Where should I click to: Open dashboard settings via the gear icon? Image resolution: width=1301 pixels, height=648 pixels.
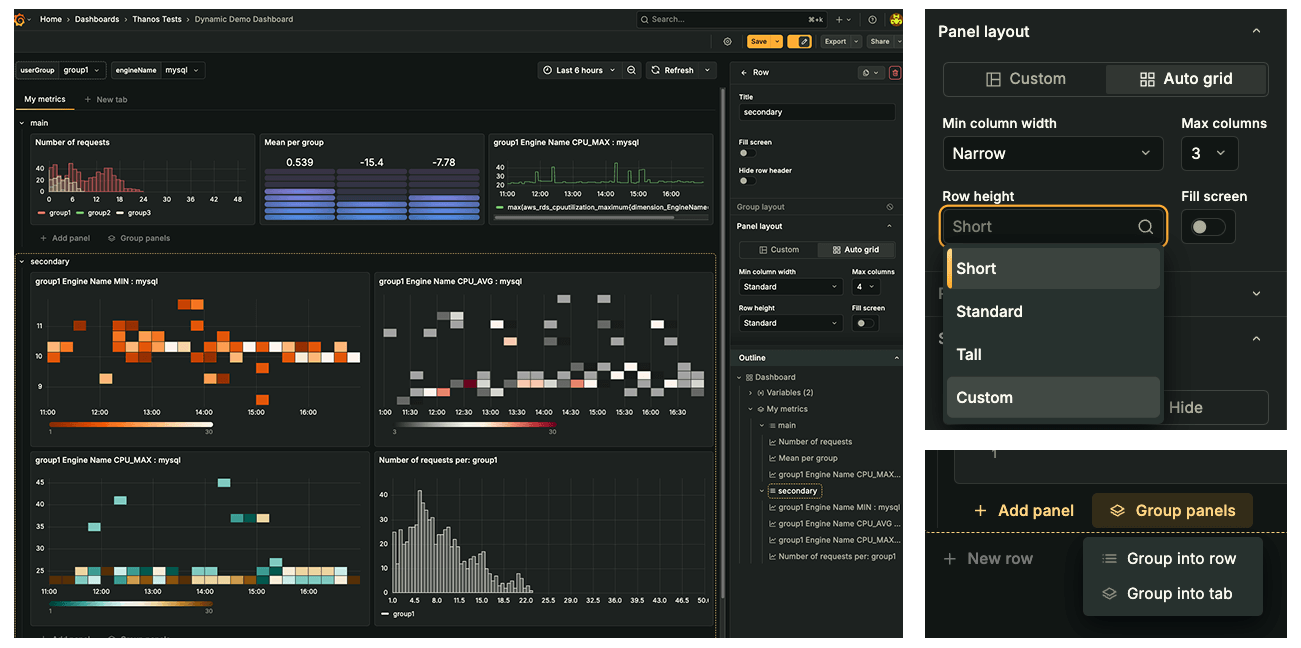(727, 42)
